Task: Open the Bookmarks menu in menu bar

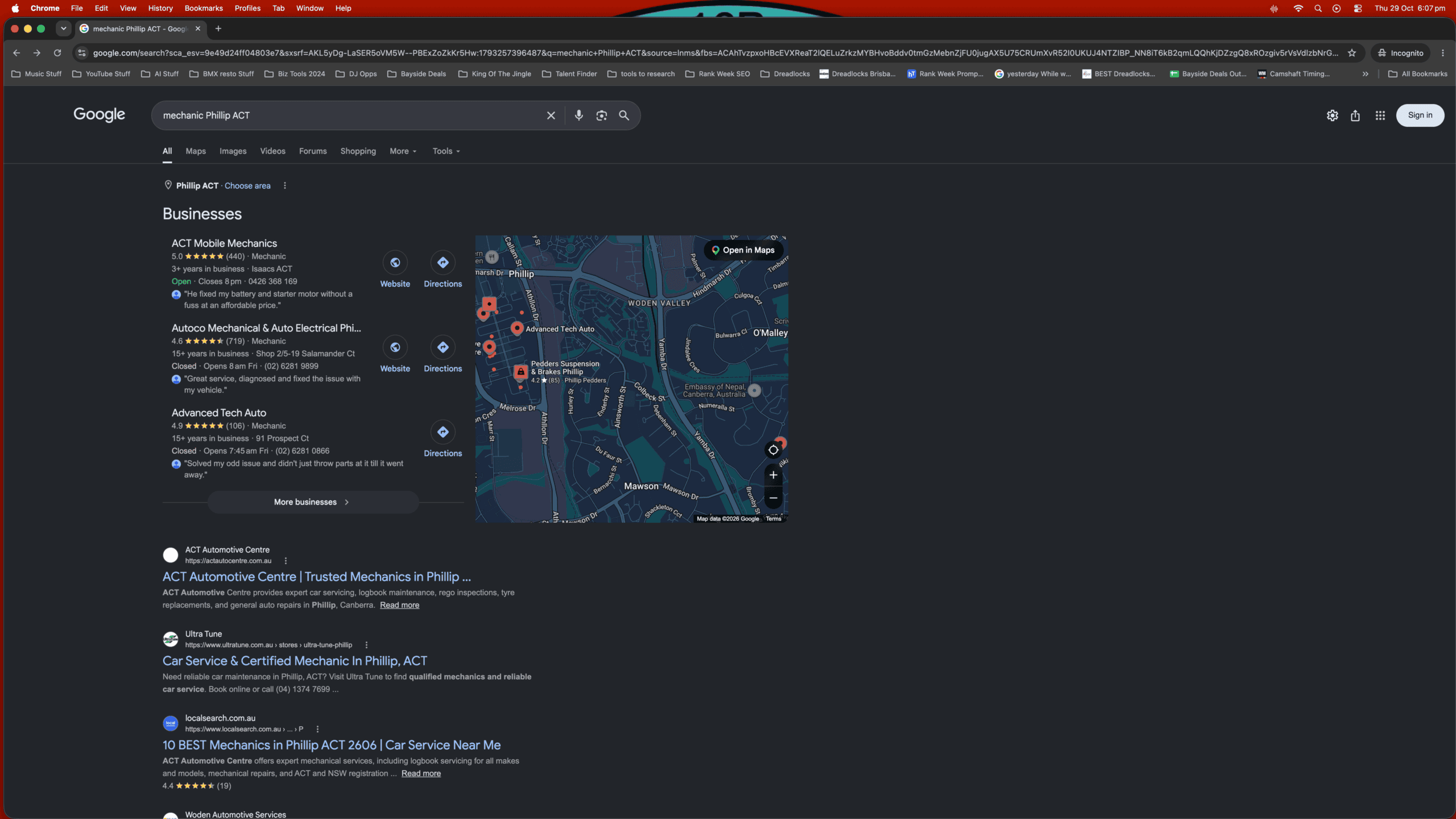Action: pyautogui.click(x=204, y=8)
